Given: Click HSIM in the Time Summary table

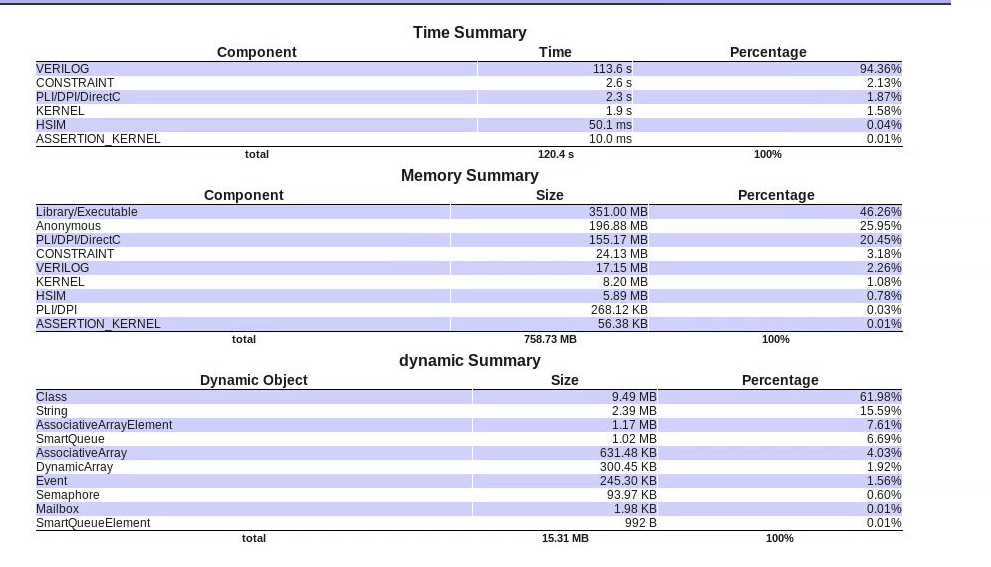Looking at the screenshot, I should [51, 125].
